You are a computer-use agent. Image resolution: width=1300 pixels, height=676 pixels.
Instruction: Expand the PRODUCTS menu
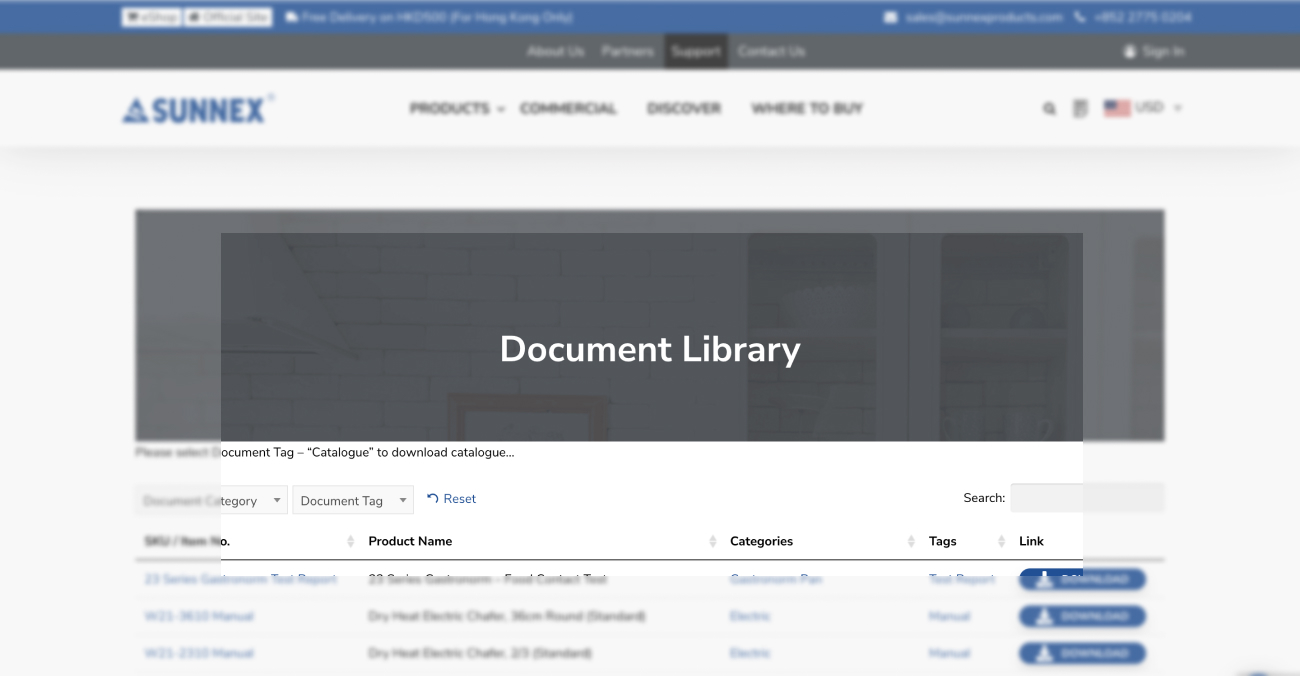pos(456,108)
